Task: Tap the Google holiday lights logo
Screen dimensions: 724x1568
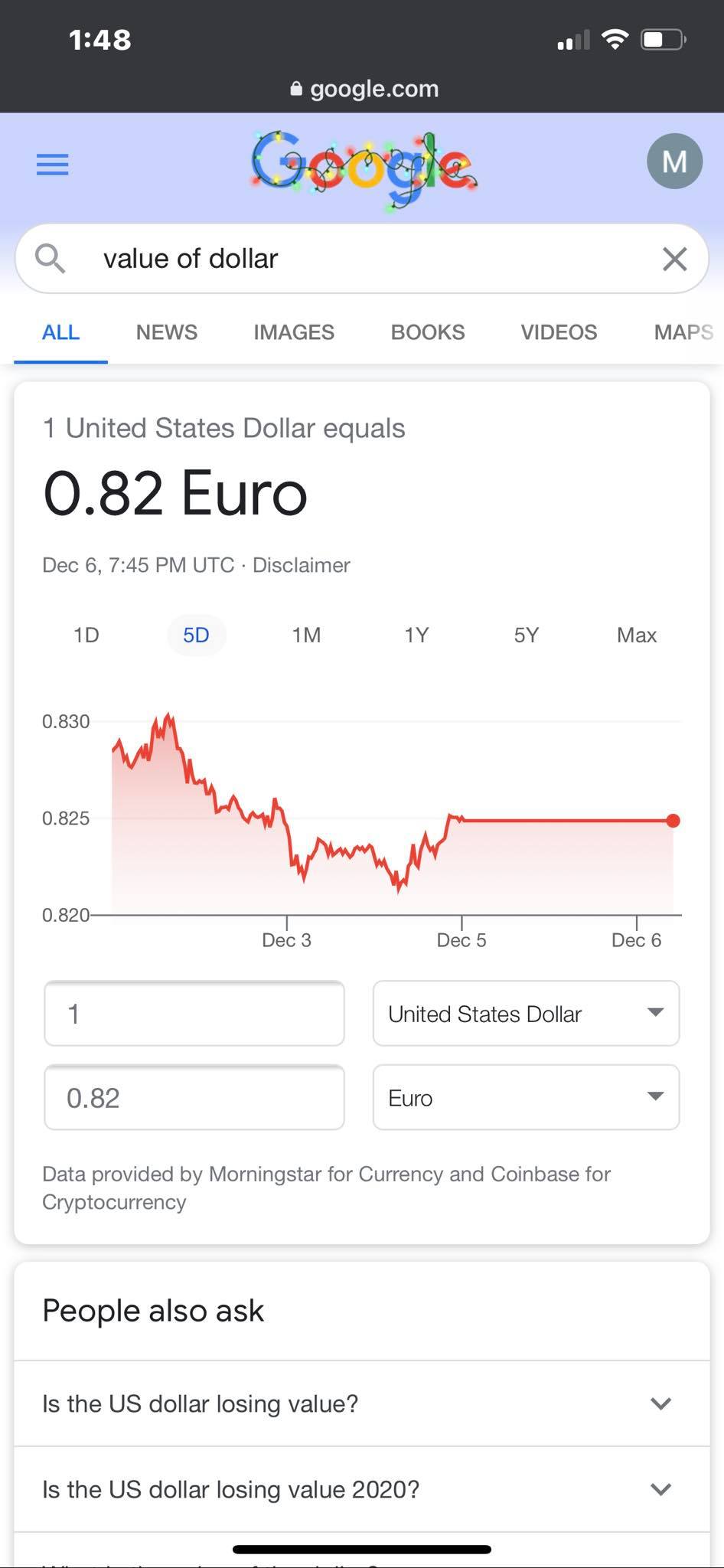Action: click(x=364, y=169)
